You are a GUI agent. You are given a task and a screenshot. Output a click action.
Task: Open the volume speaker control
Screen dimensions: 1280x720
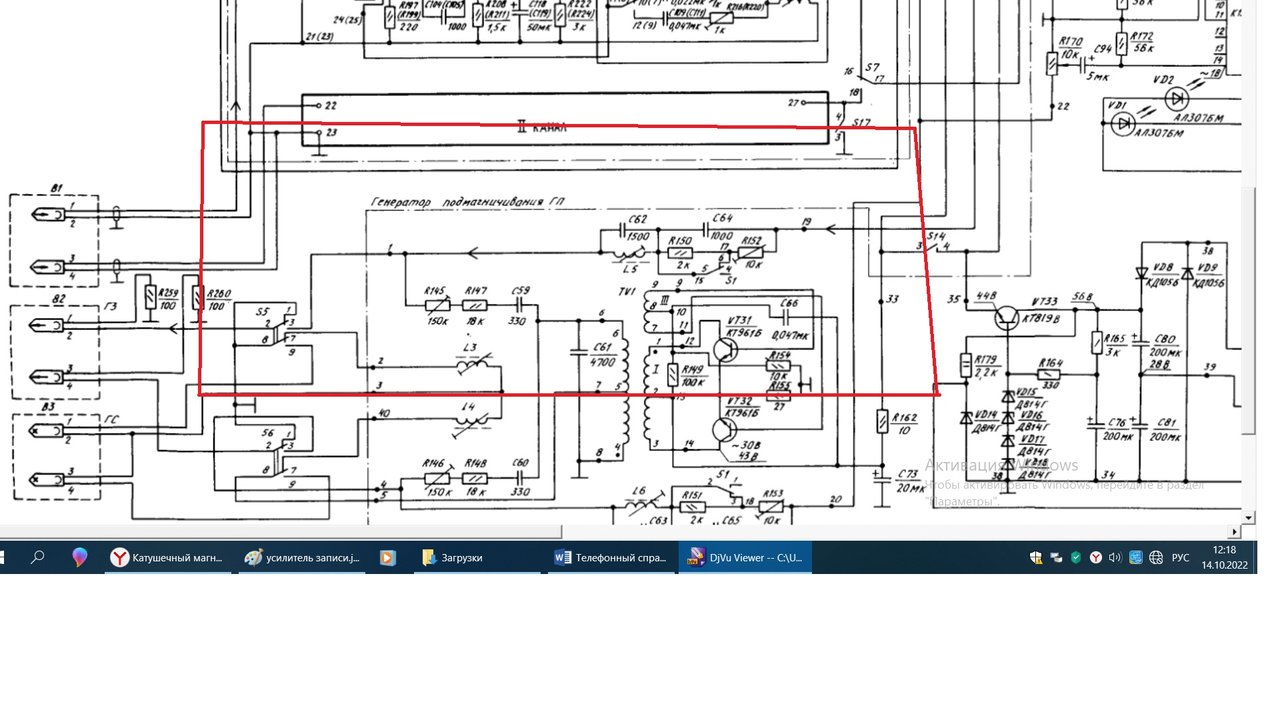[1116, 558]
